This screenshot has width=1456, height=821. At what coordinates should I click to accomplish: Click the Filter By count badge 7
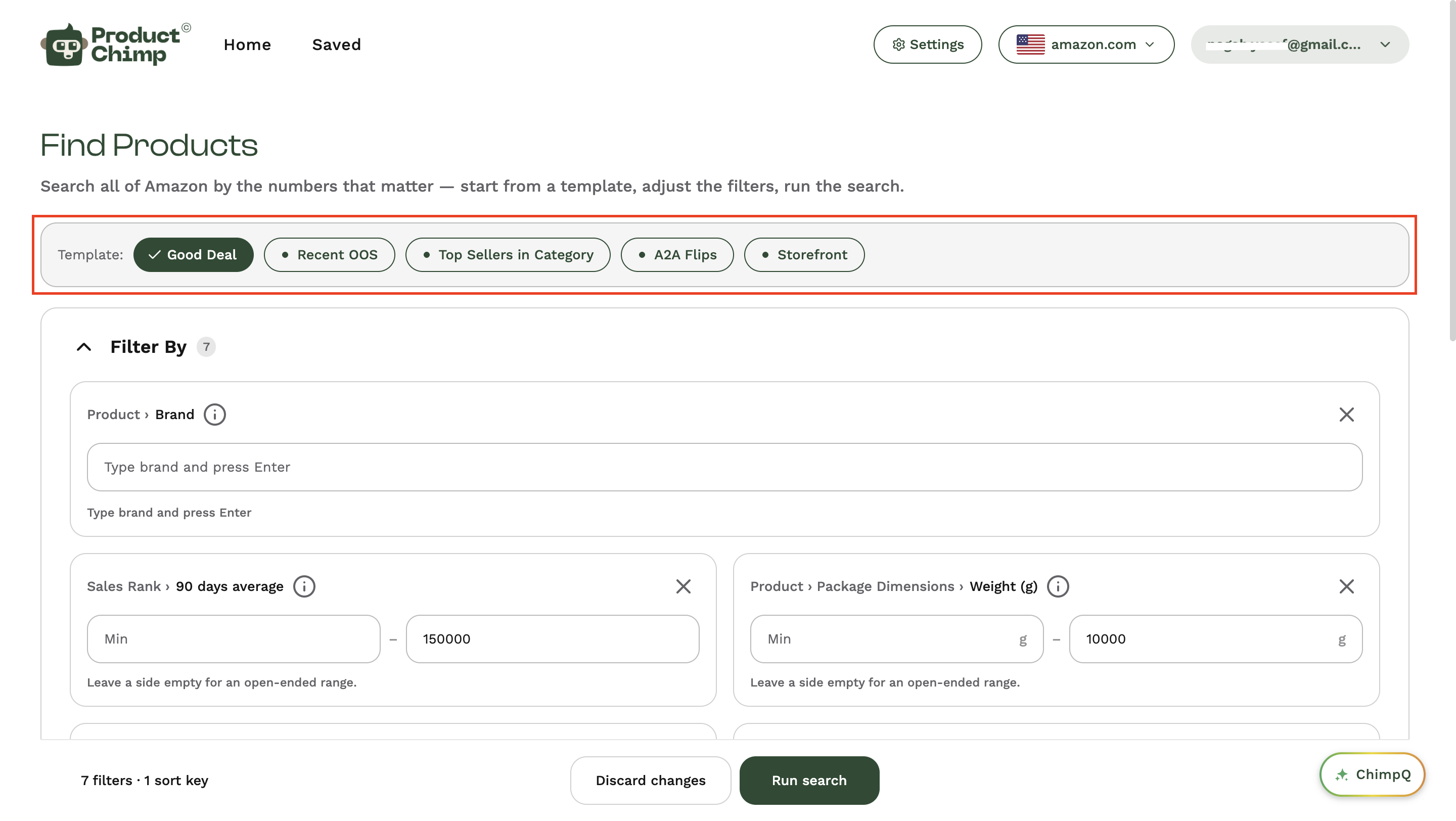click(206, 347)
